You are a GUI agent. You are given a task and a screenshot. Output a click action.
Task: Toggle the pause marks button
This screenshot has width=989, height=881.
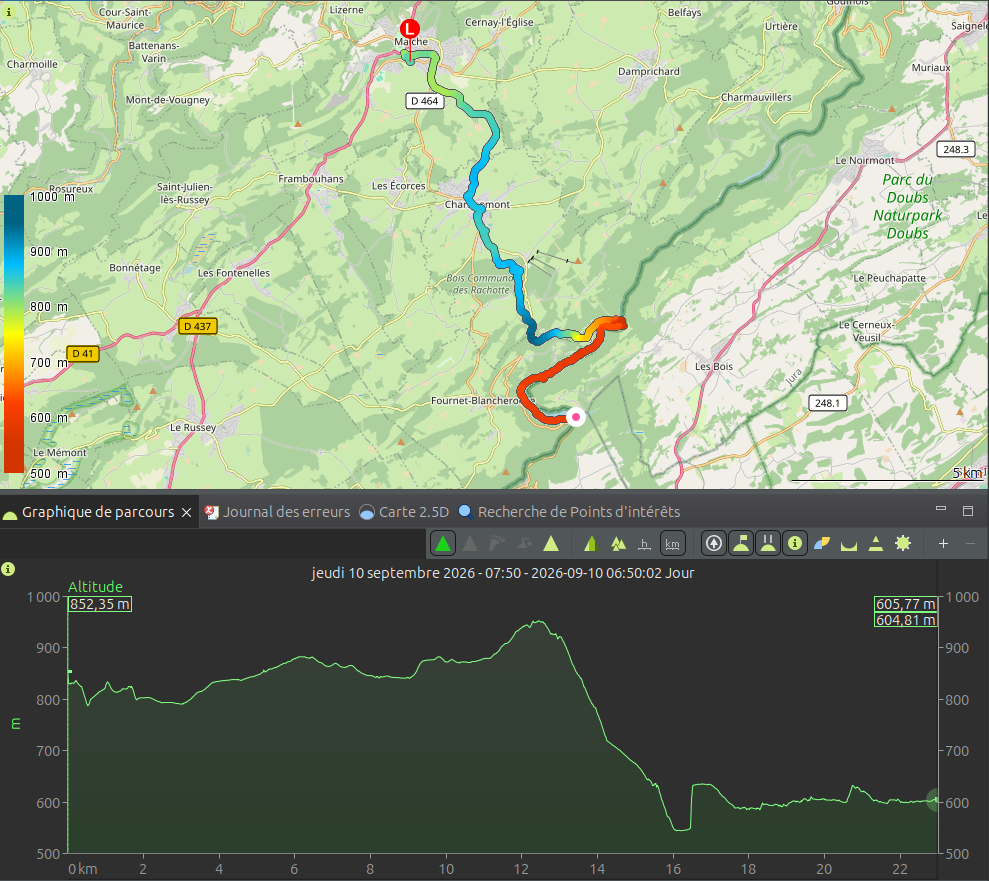(768, 544)
